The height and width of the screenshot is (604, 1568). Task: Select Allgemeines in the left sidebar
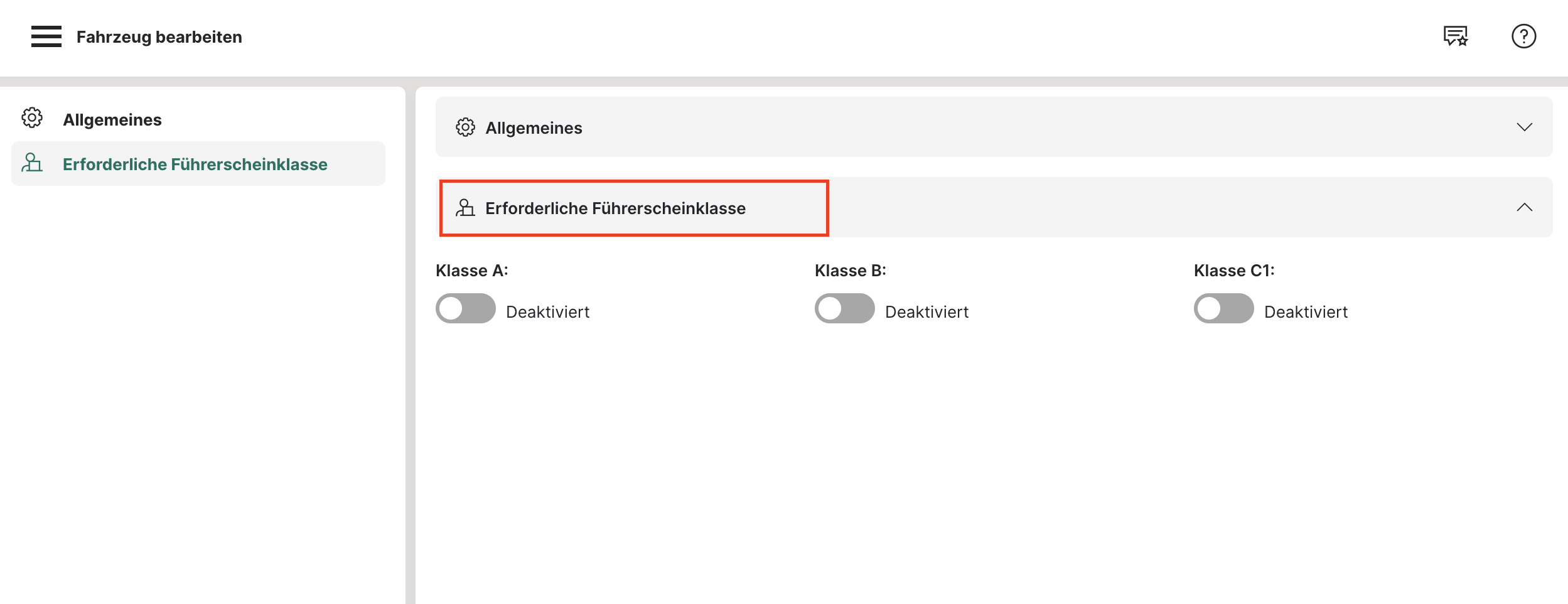click(x=112, y=120)
